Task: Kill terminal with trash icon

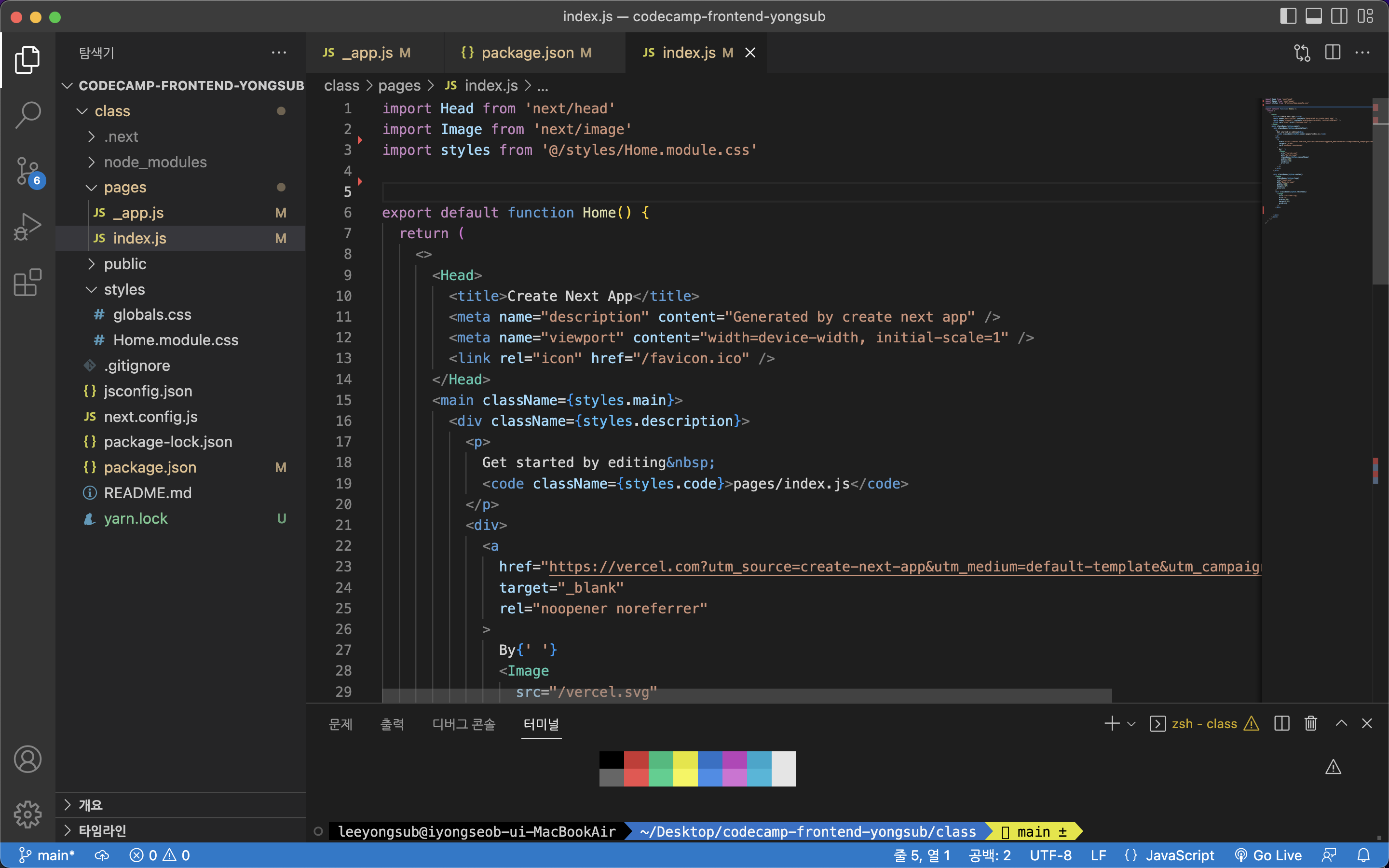Action: tap(1310, 723)
